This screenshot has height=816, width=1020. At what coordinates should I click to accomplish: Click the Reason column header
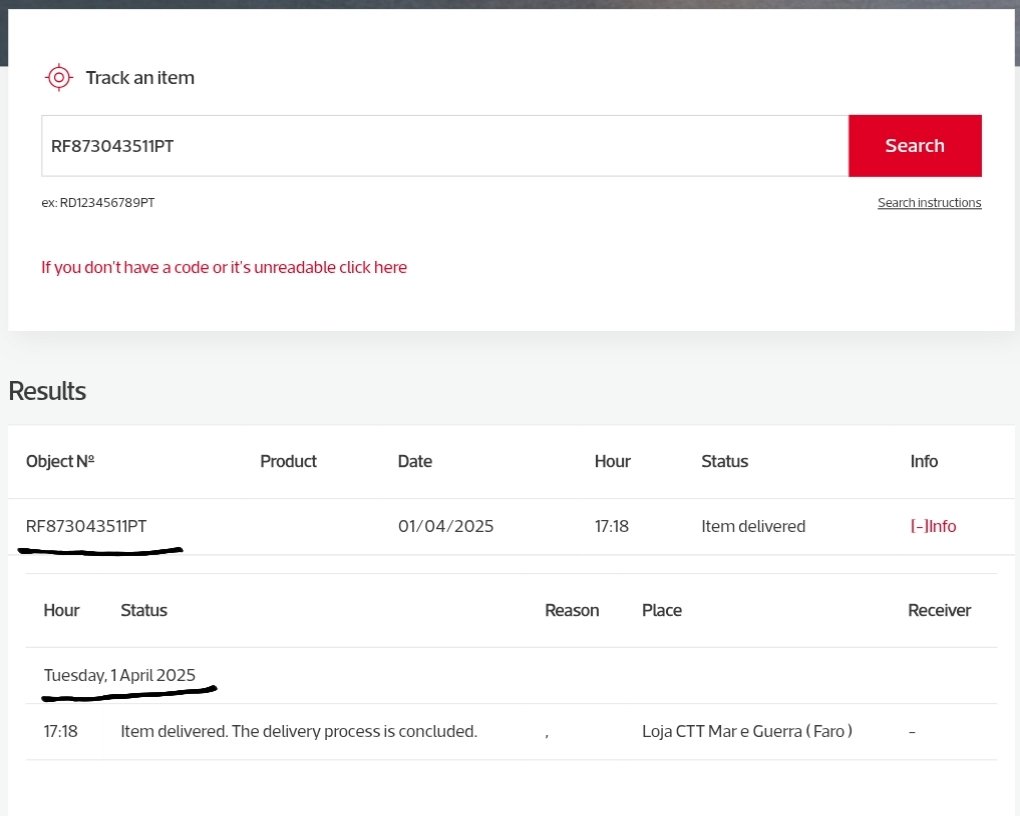coord(572,610)
